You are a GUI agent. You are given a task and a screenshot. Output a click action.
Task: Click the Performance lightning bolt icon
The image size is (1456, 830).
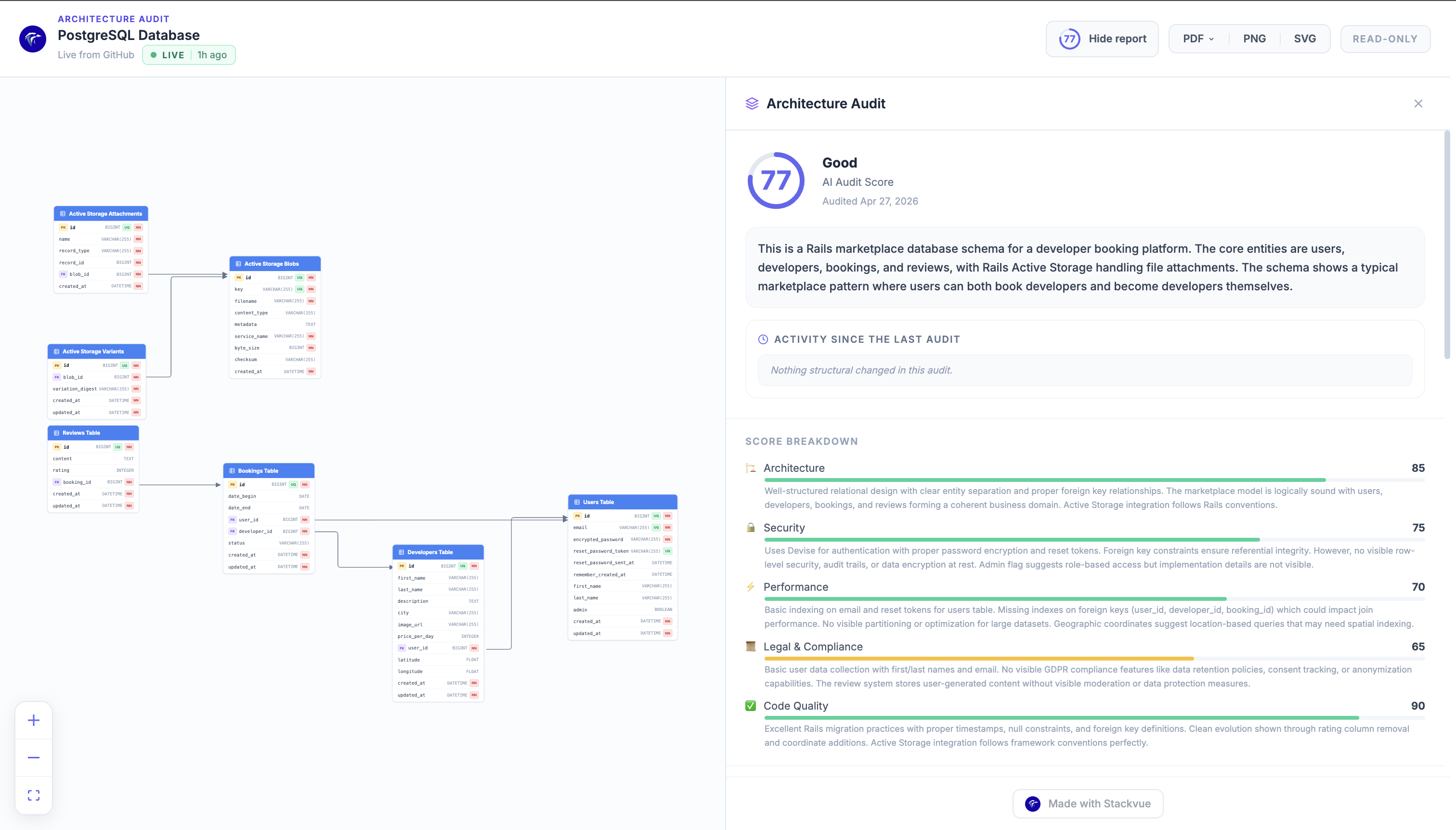(x=751, y=587)
